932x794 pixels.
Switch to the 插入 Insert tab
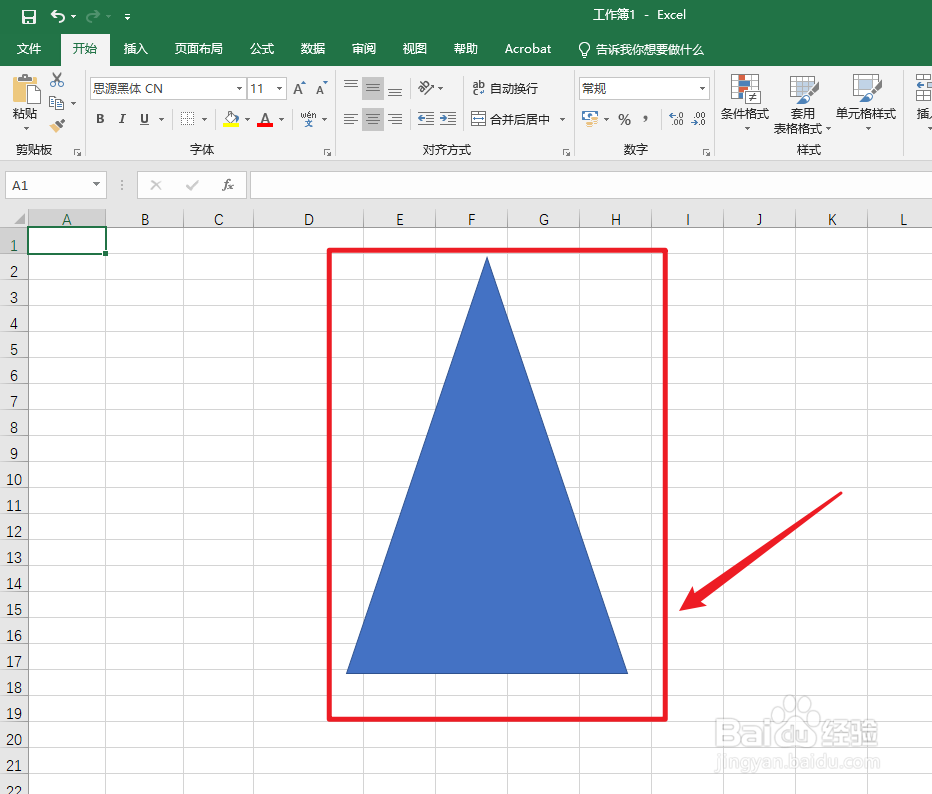135,49
